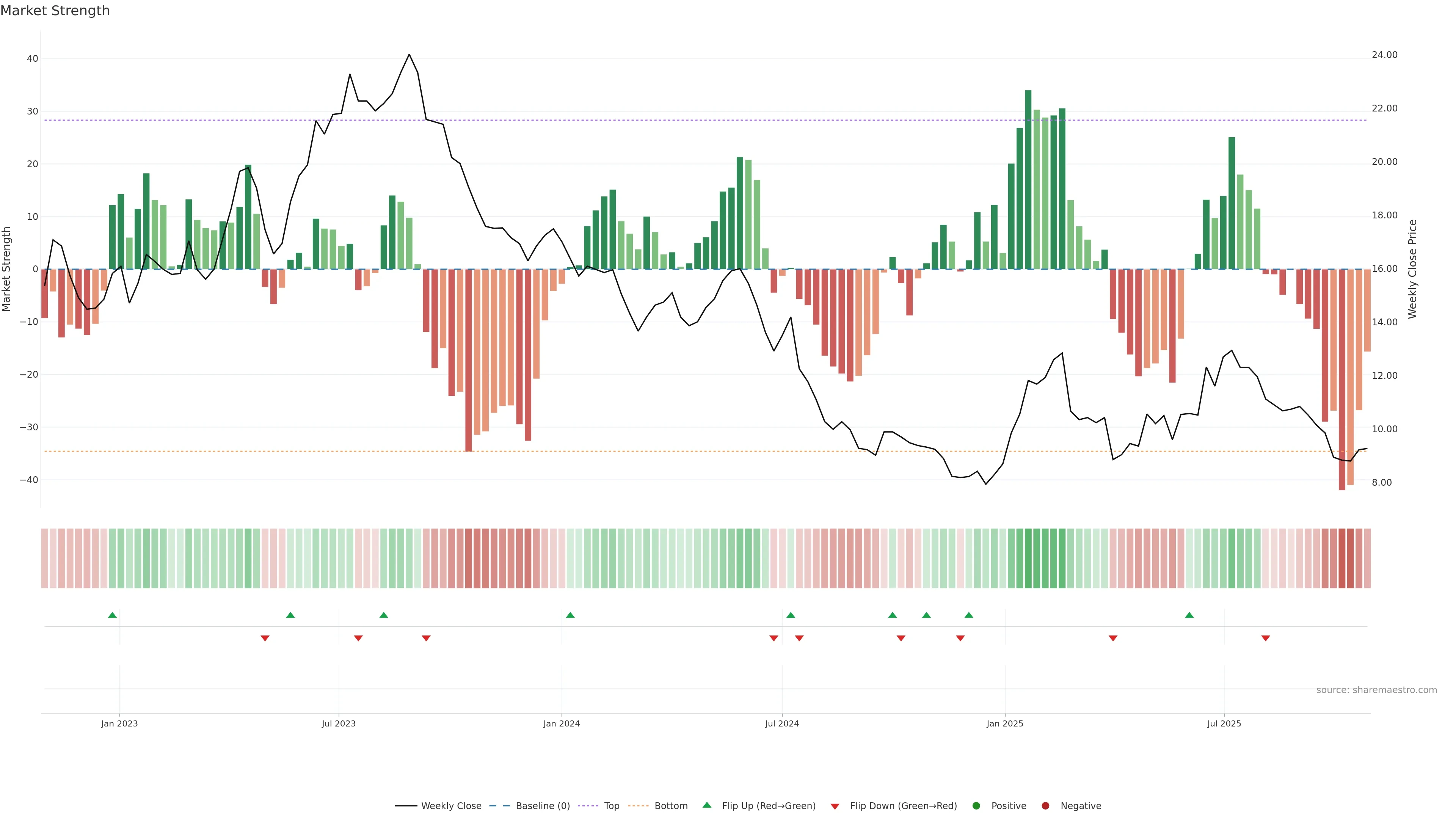
Task: Click the source: sharemaestro.com text
Action: 1376,690
